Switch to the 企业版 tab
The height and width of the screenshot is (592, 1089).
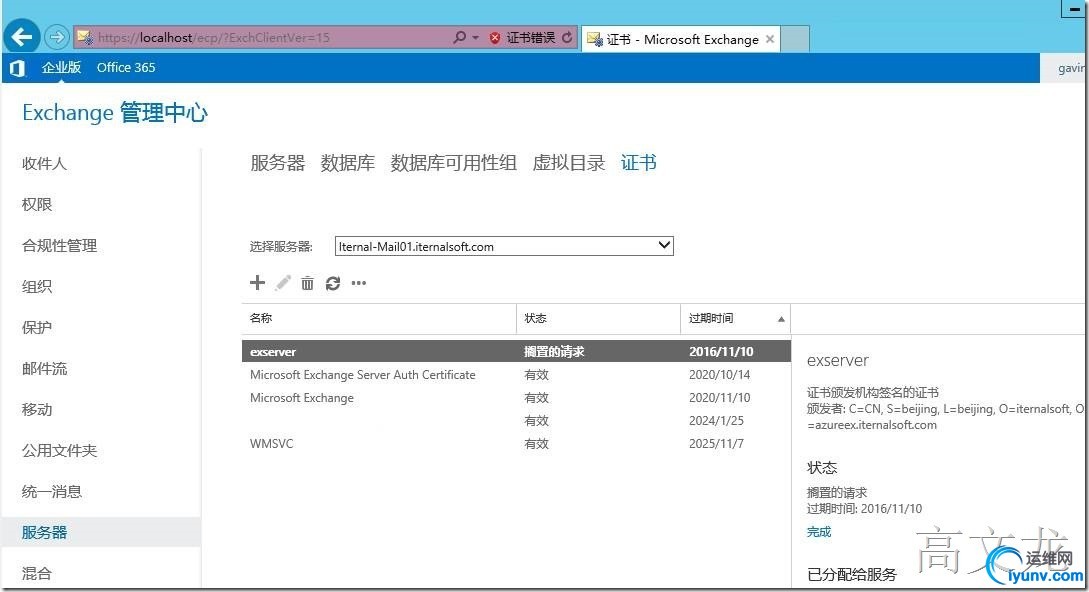pyautogui.click(x=61, y=67)
